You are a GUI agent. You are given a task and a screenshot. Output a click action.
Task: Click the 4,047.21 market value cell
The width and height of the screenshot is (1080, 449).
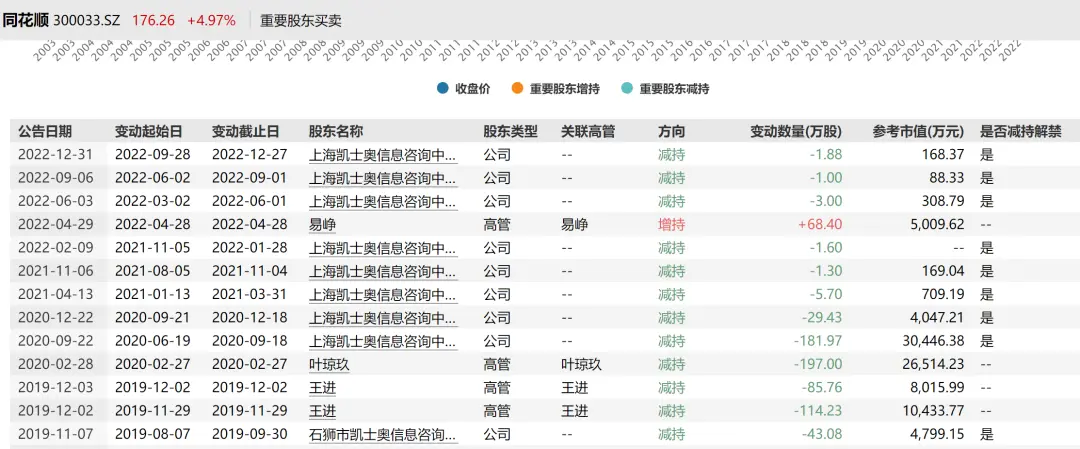click(936, 317)
